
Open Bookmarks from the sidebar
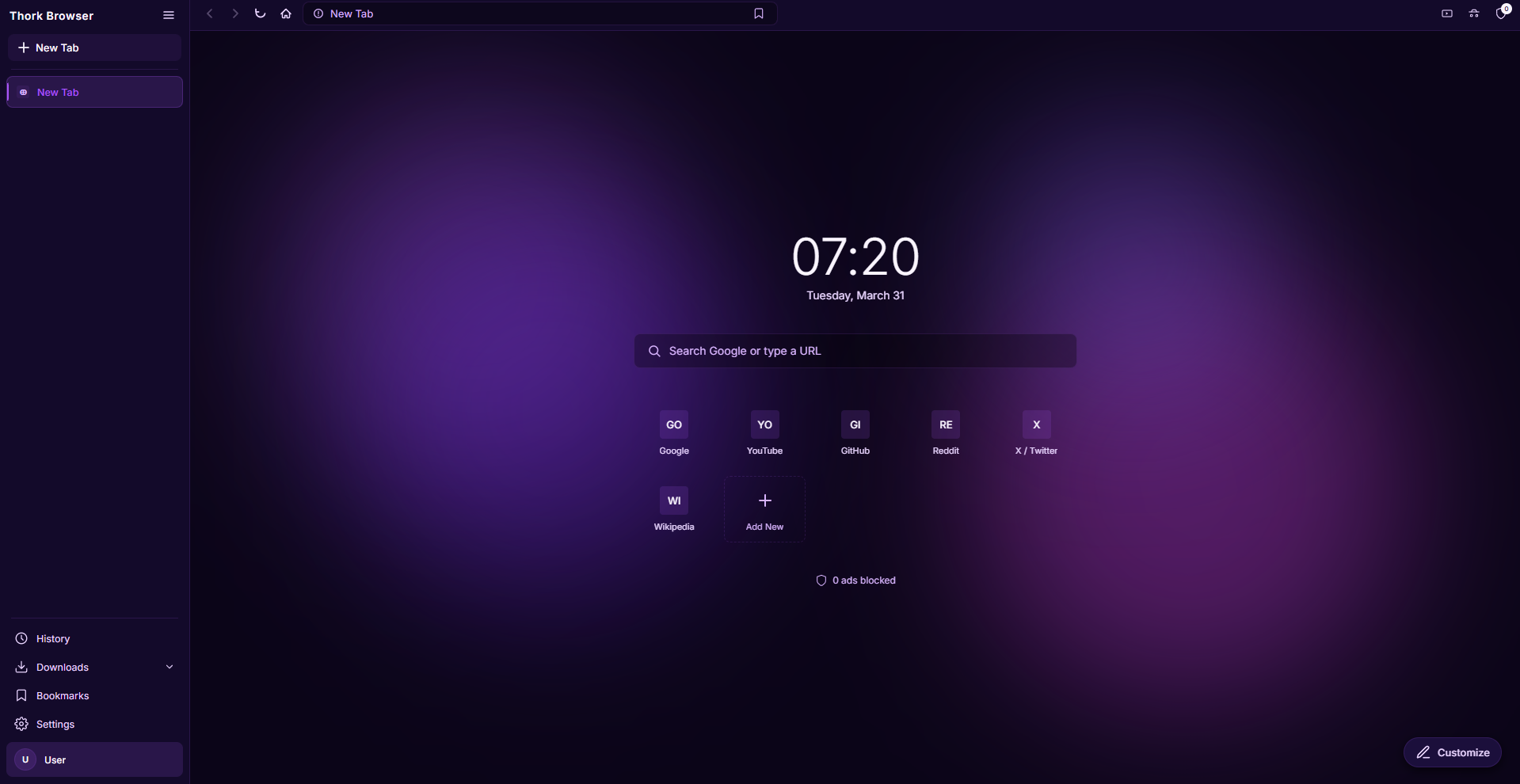(x=63, y=695)
